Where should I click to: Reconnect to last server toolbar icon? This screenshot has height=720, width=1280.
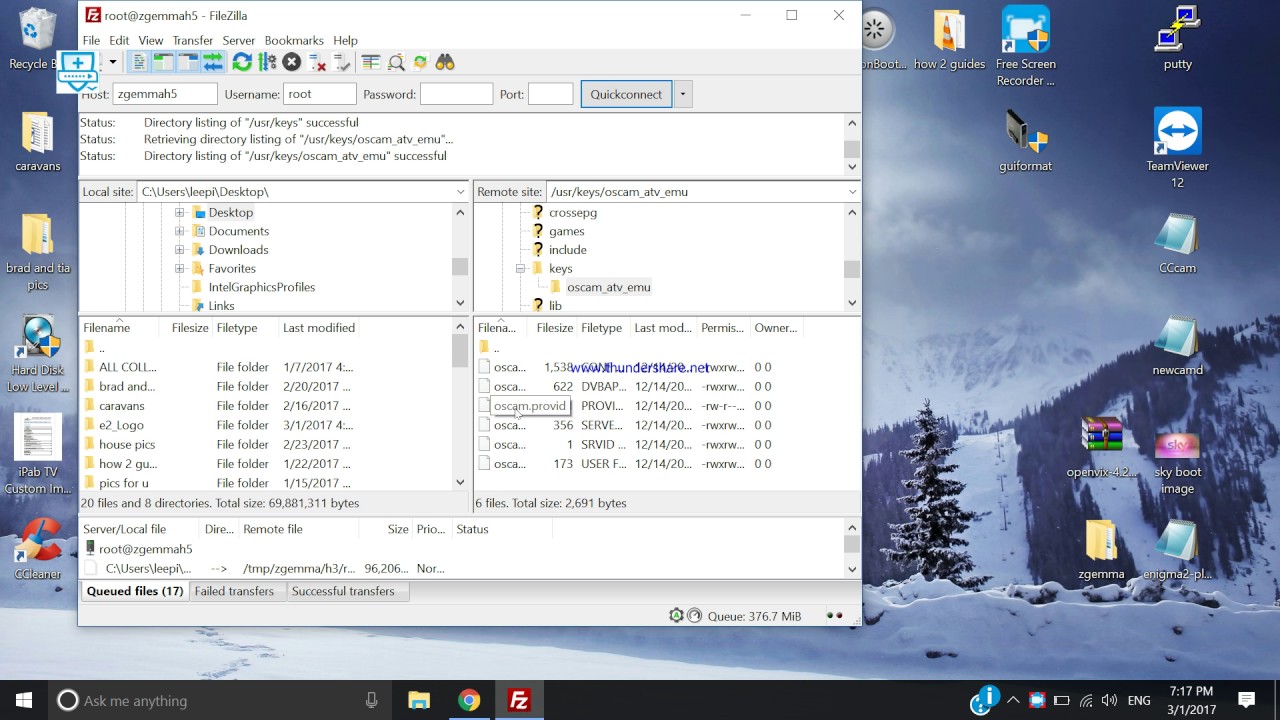(342, 62)
